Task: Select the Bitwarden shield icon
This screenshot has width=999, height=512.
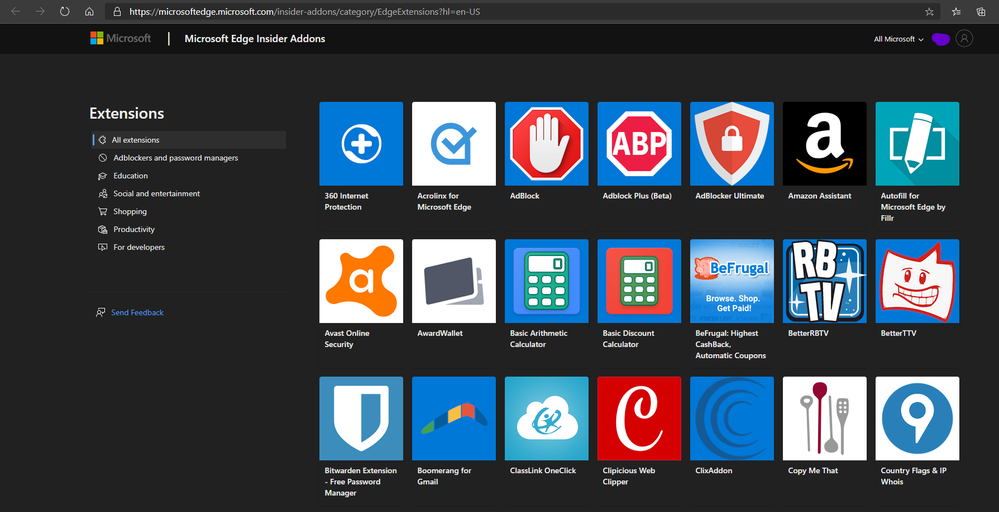Action: pos(361,418)
